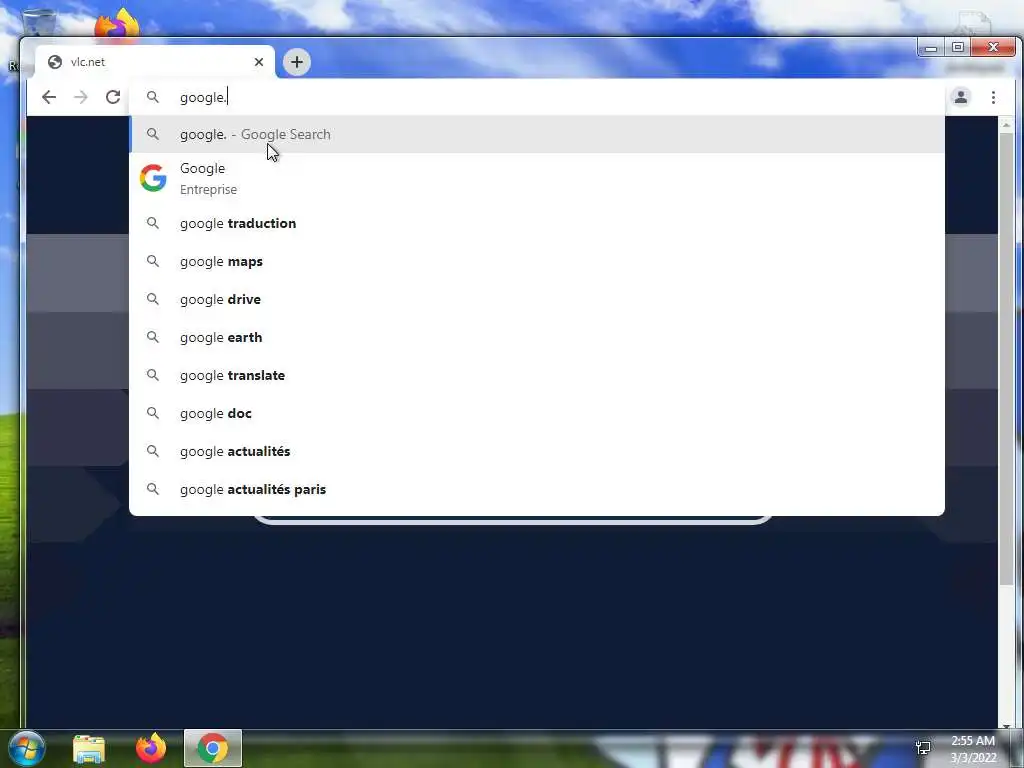Screen dimensions: 1024x768
Task: Open the Windows Start menu orb
Action: (27, 748)
